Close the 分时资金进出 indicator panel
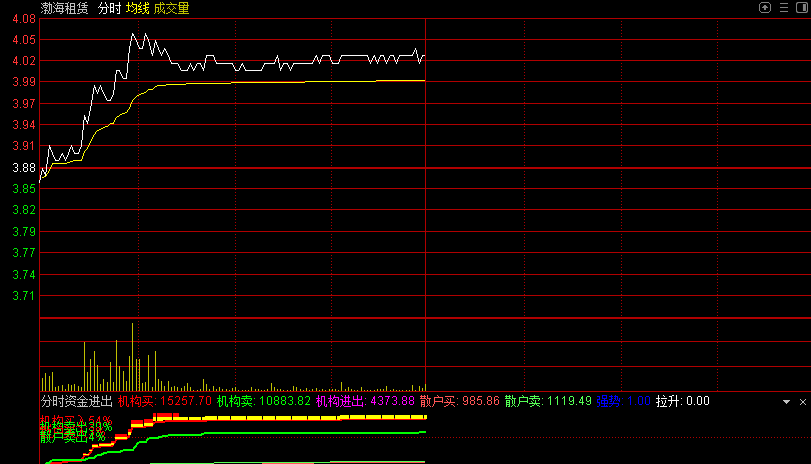This screenshot has height=464, width=811. [x=802, y=401]
